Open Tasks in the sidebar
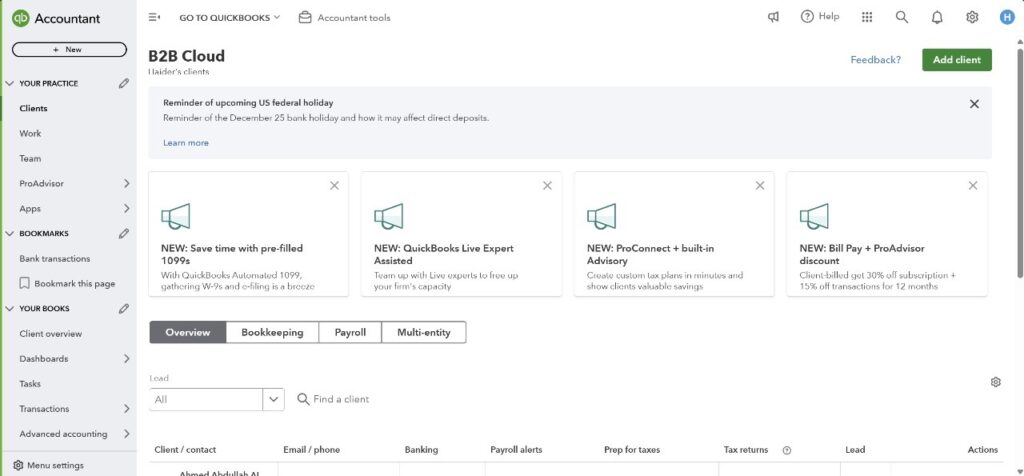 point(30,384)
